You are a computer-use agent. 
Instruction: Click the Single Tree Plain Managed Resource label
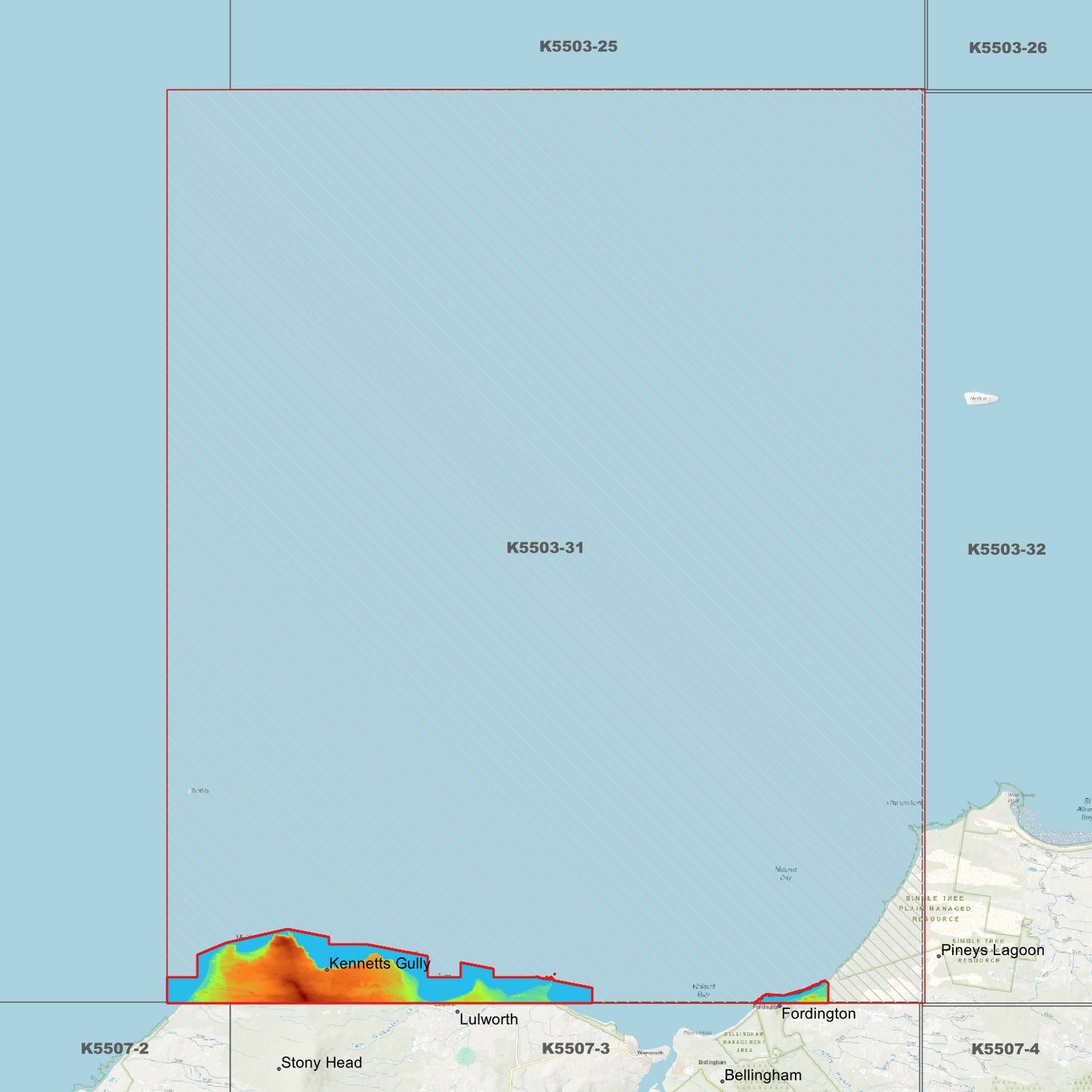point(936,908)
